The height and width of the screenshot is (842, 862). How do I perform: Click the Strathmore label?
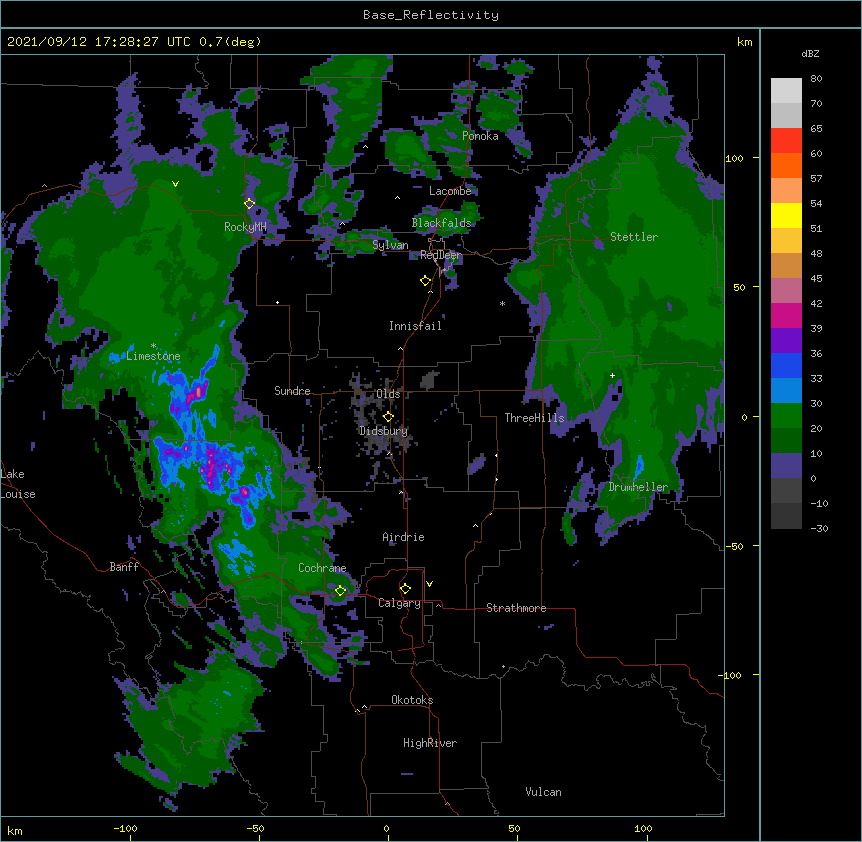click(516, 608)
